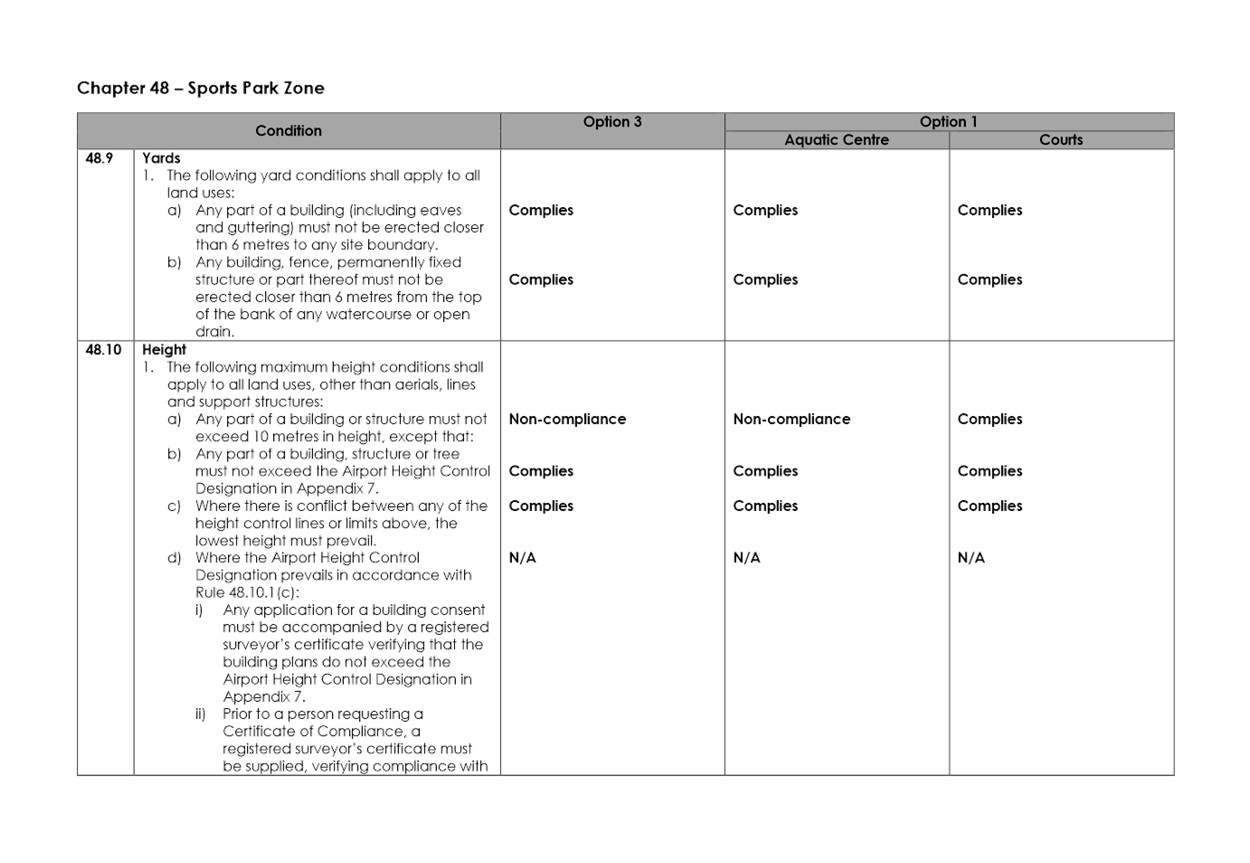Select Option 3 'Complies' for Height clause b)
Screen dimensions: 1250x863
point(541,471)
